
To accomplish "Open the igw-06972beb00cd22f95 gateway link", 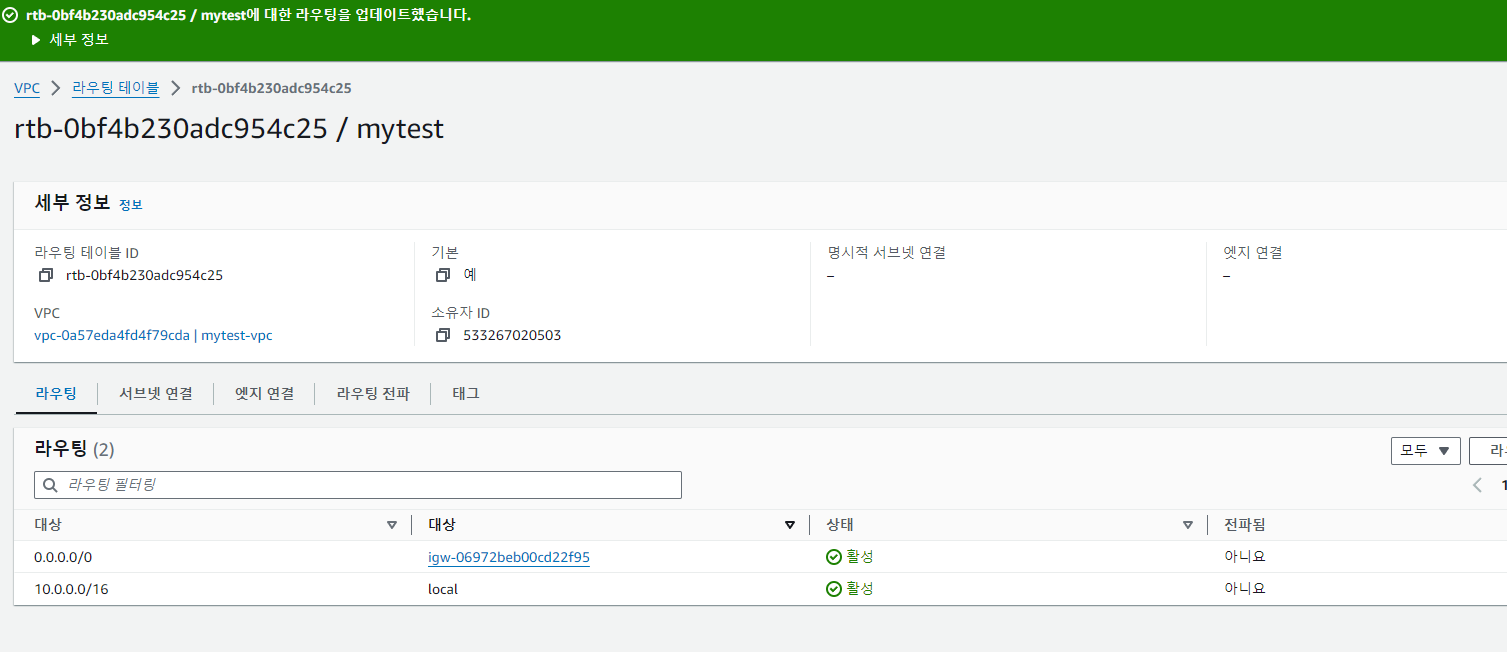I will [x=509, y=557].
